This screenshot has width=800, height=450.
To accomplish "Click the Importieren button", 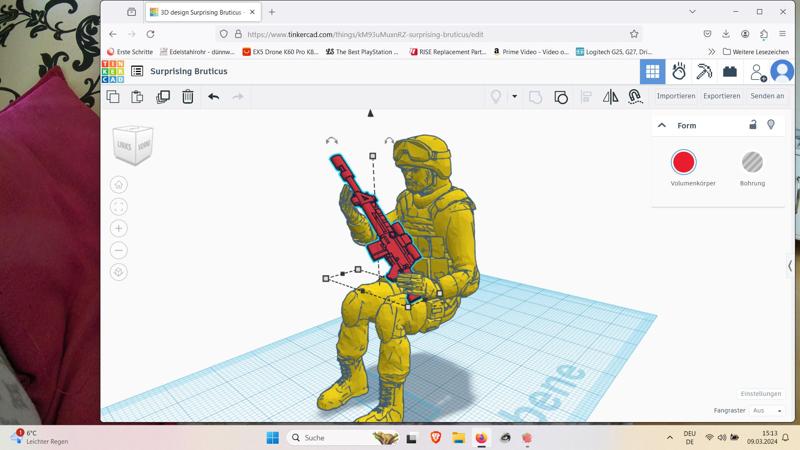I will click(x=676, y=96).
